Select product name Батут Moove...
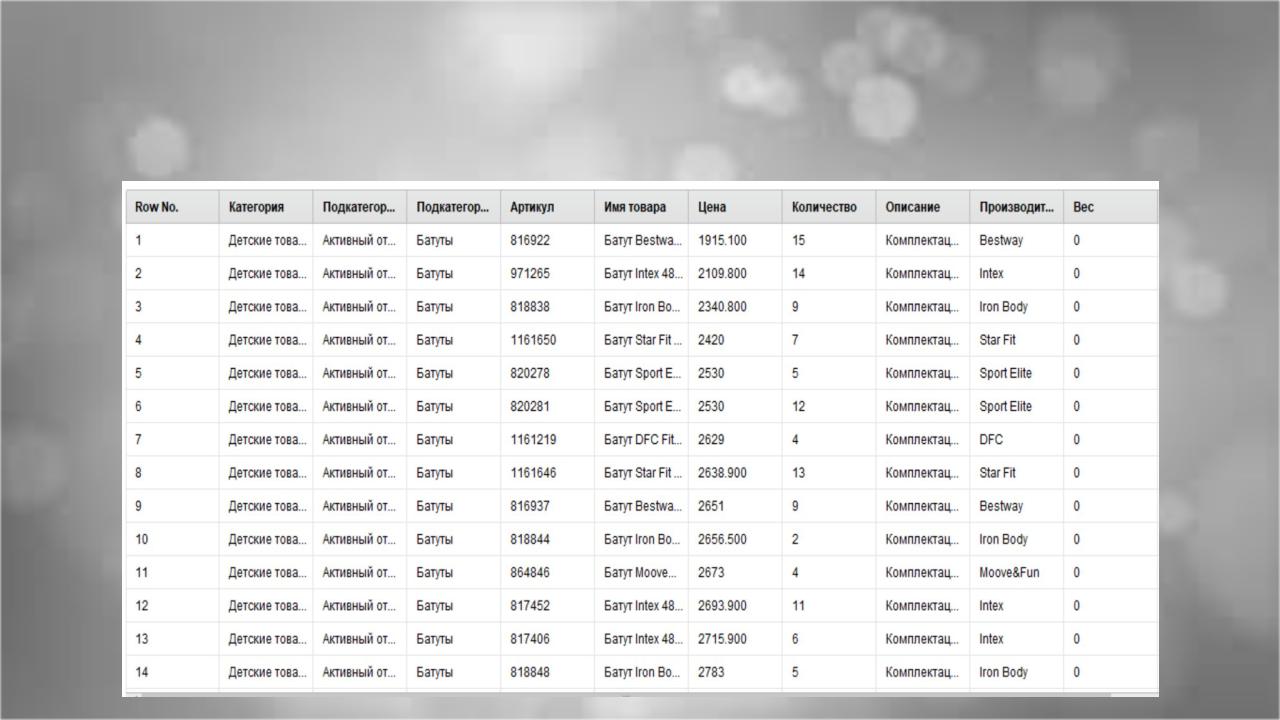 tap(641, 573)
